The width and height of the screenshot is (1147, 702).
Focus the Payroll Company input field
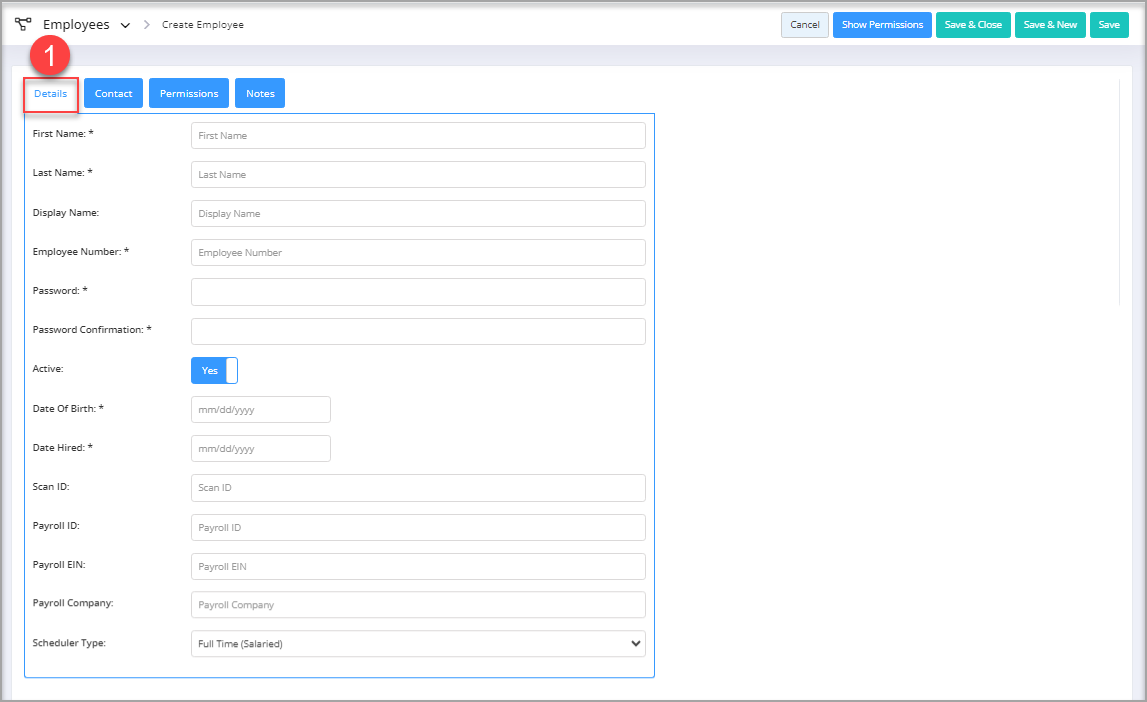(418, 605)
